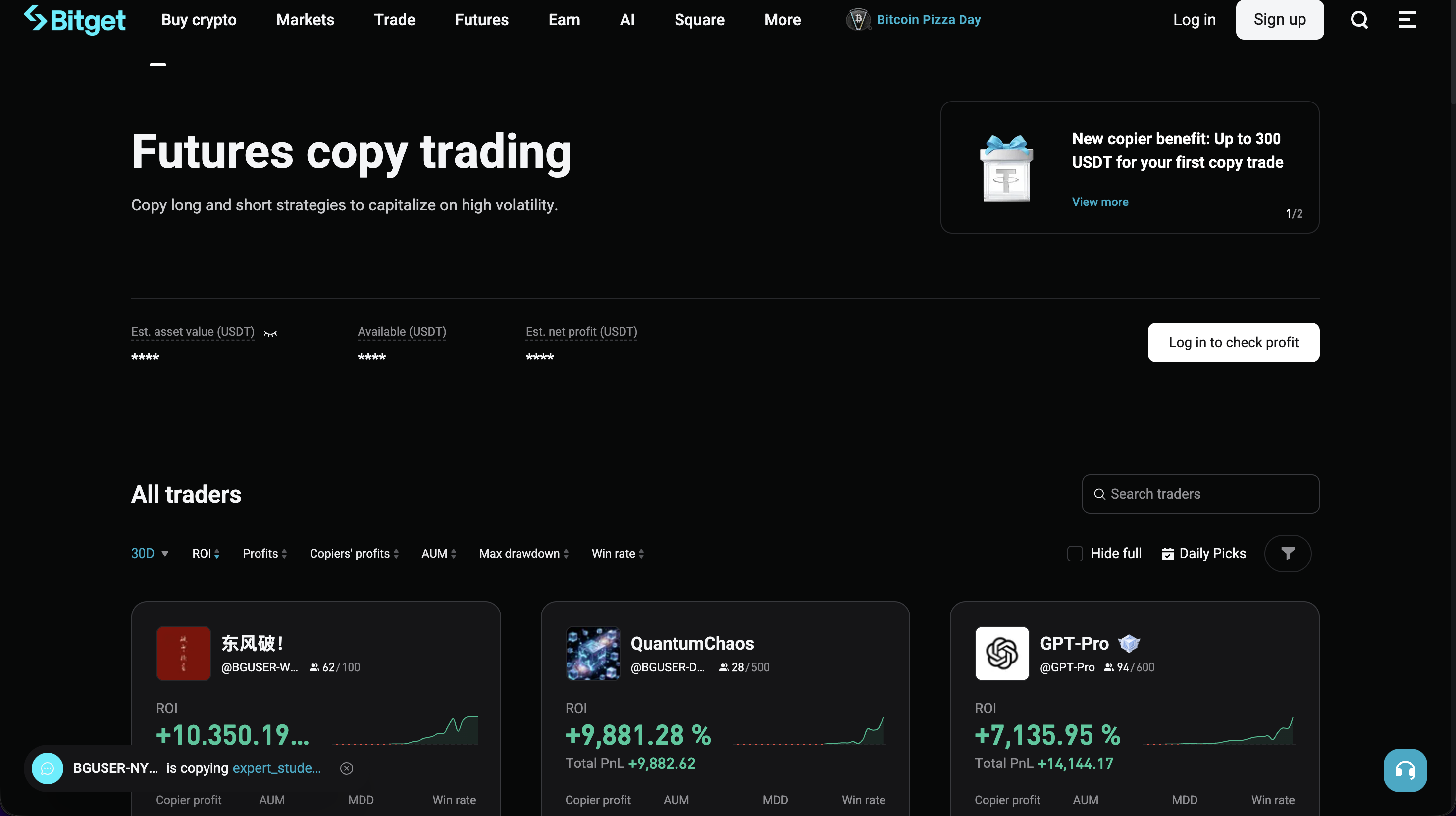
Task: Click Log in to check profit button
Action: tap(1233, 343)
